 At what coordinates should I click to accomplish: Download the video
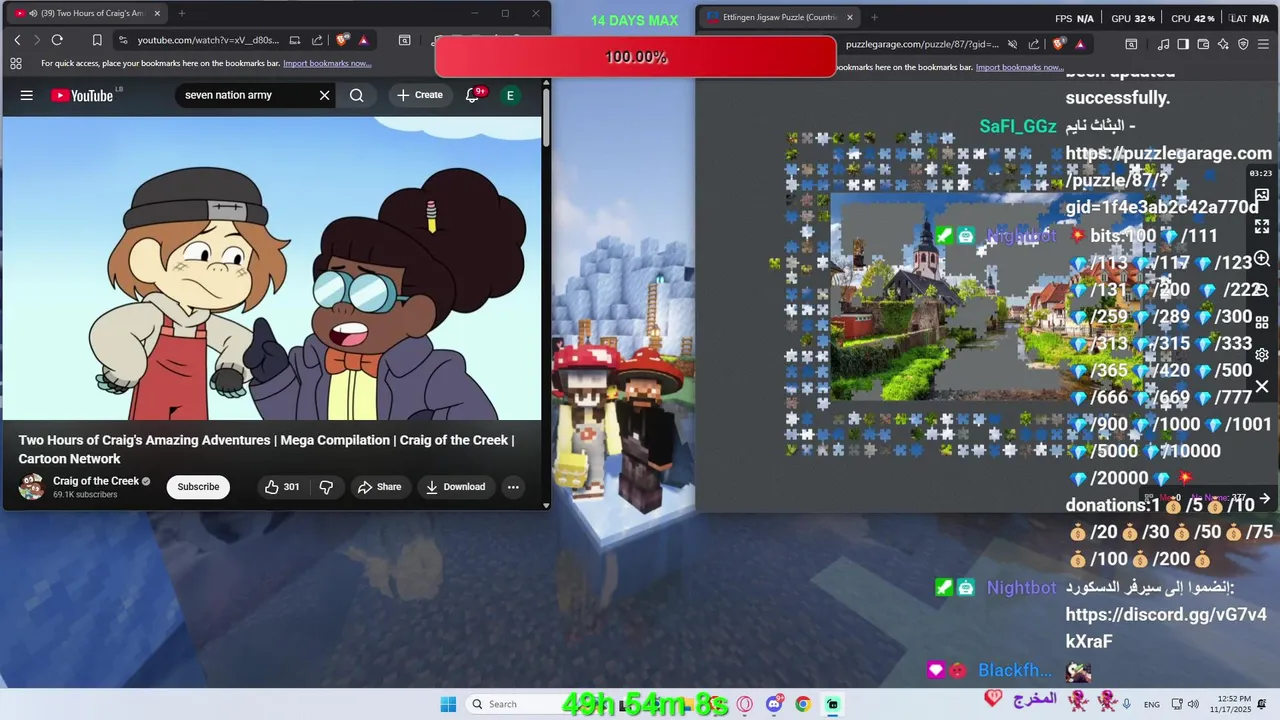click(x=456, y=487)
